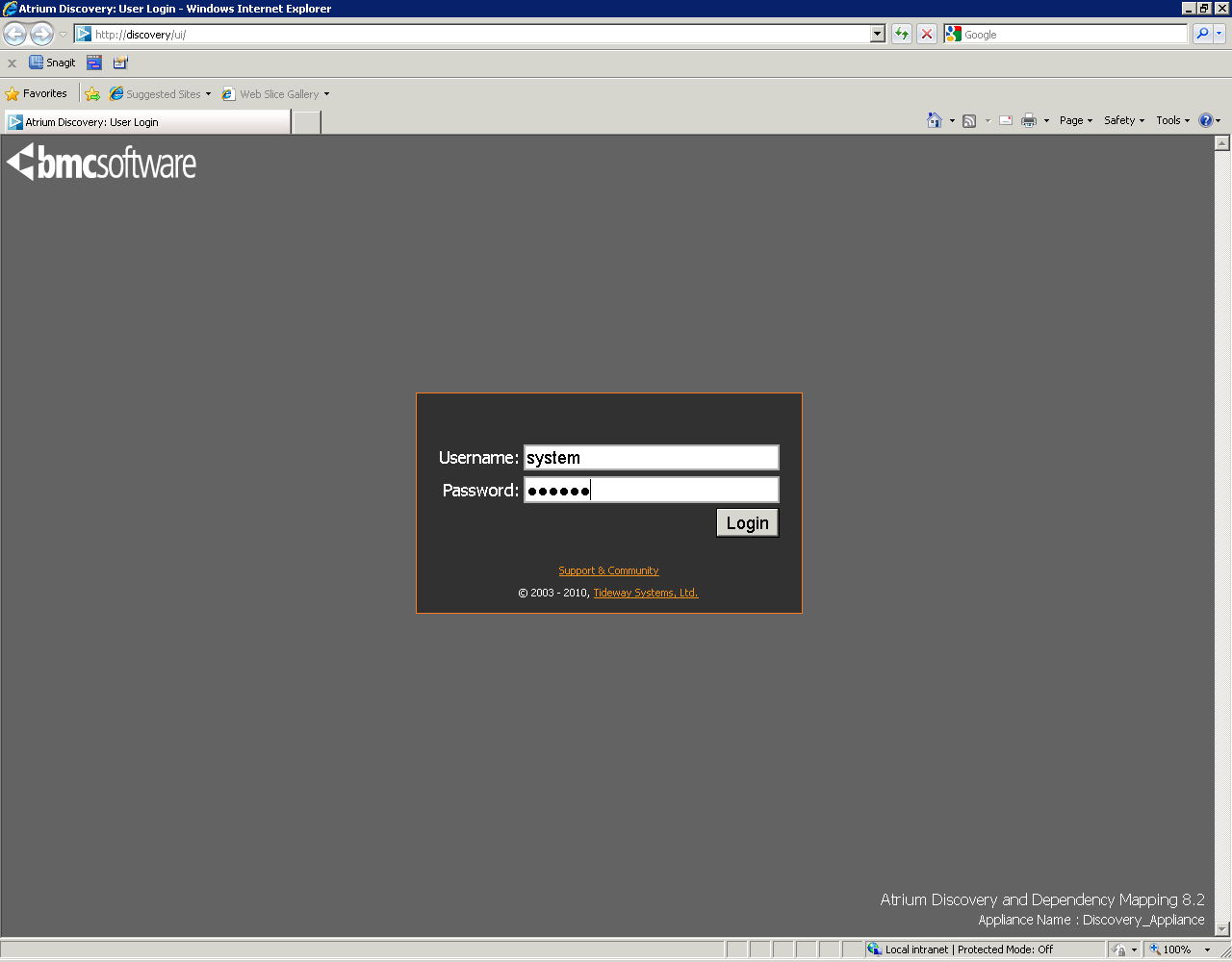The image size is (1232, 962).
Task: Open the search provider options dropdown
Action: pyautogui.click(x=1219, y=35)
